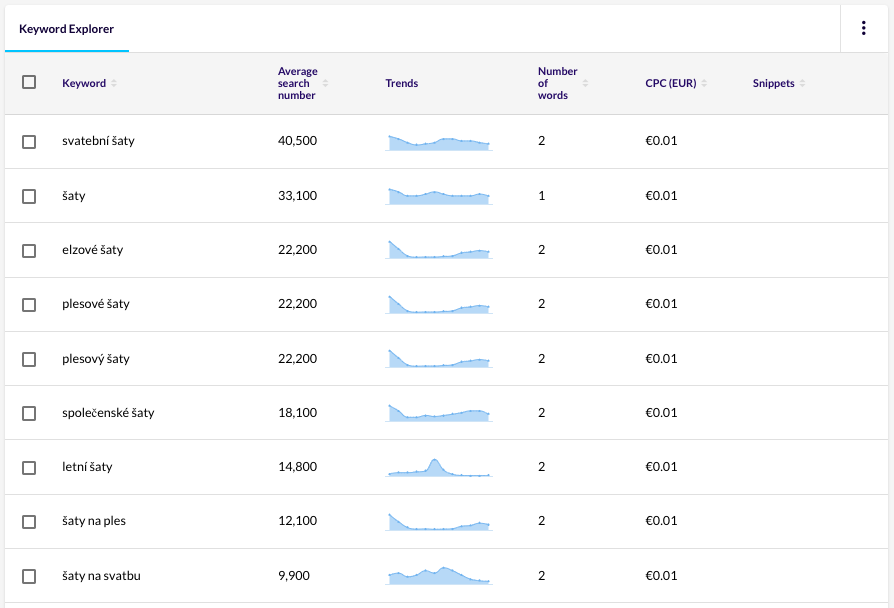View the plesové šaty trend sparkline
Viewport: 894px width, 608px height.
pyautogui.click(x=438, y=305)
